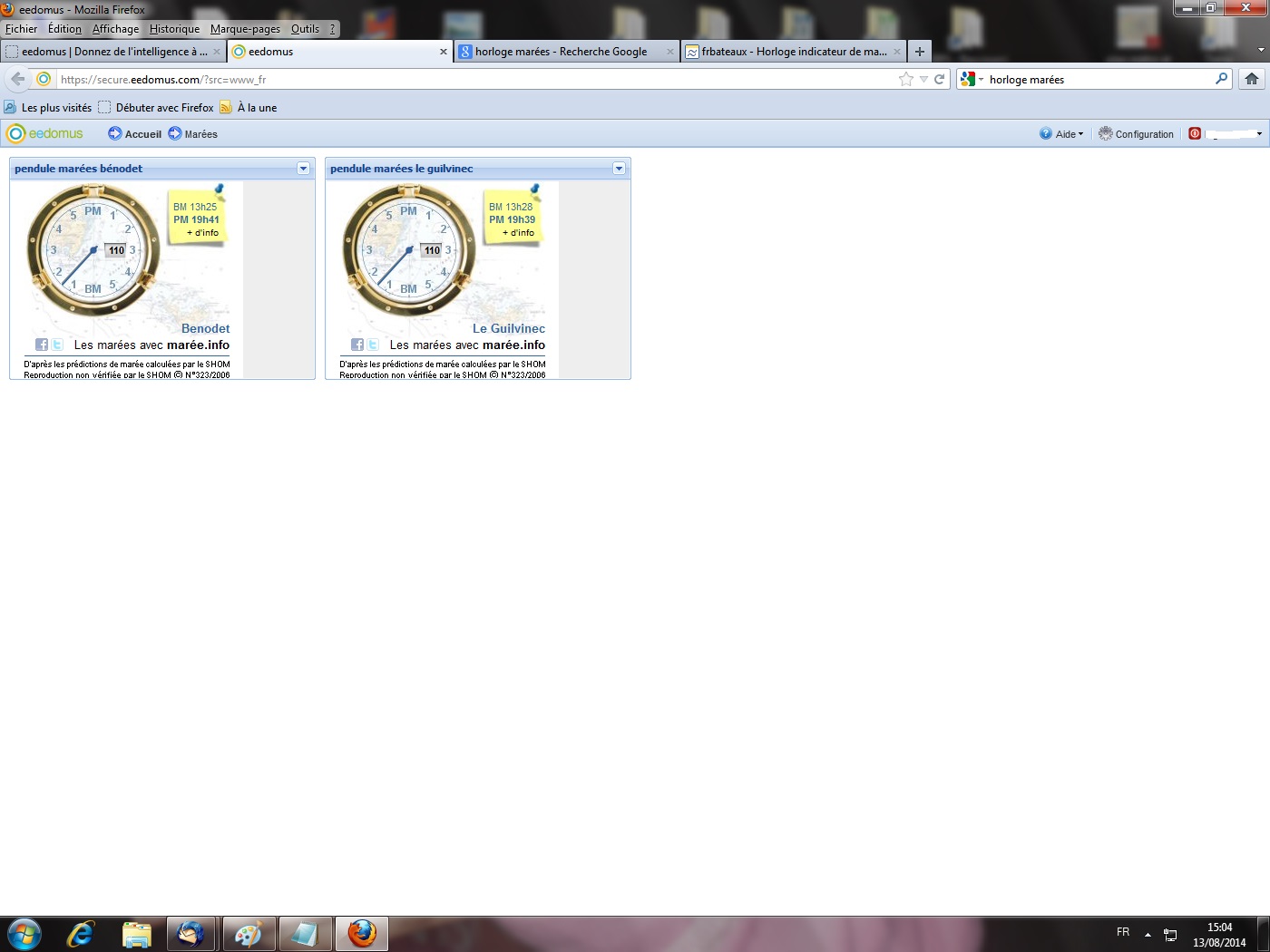The height and width of the screenshot is (952, 1270).
Task: Click the Facebook icon under Benodet clock
Action: pyautogui.click(x=42, y=345)
